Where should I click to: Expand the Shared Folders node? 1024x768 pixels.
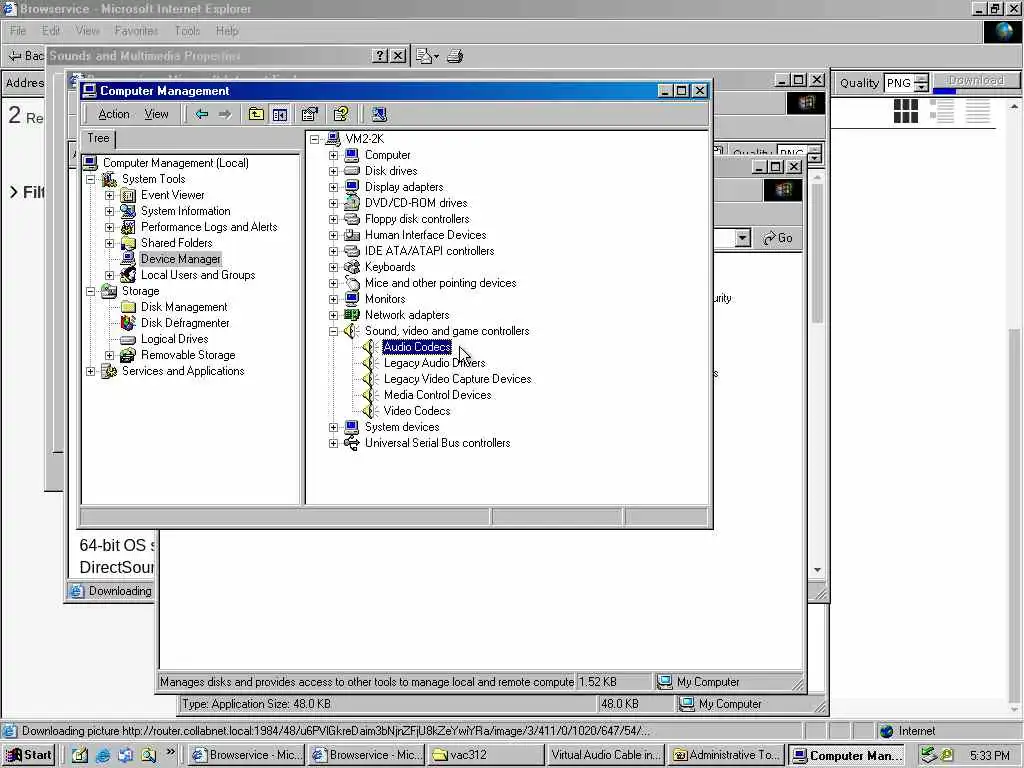coord(110,243)
